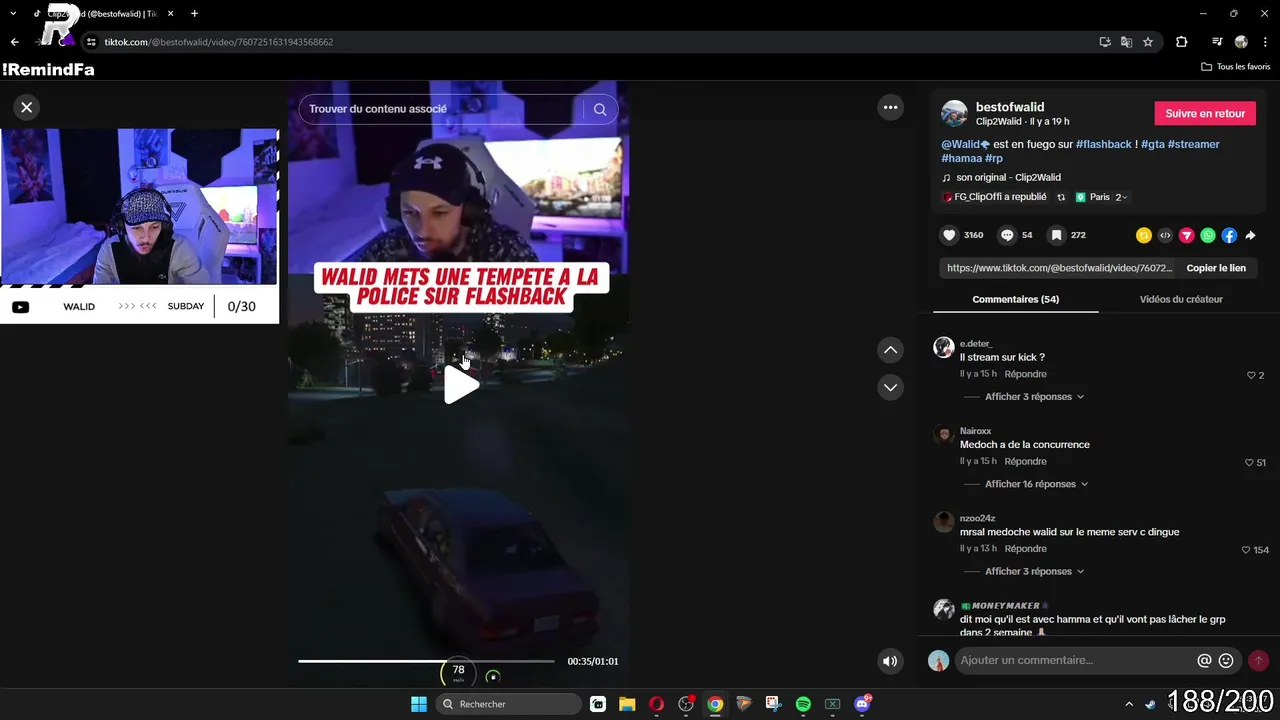Open the 'Tous les favoris' bookmarks folder
This screenshot has width=1280, height=720.
coord(1235,66)
